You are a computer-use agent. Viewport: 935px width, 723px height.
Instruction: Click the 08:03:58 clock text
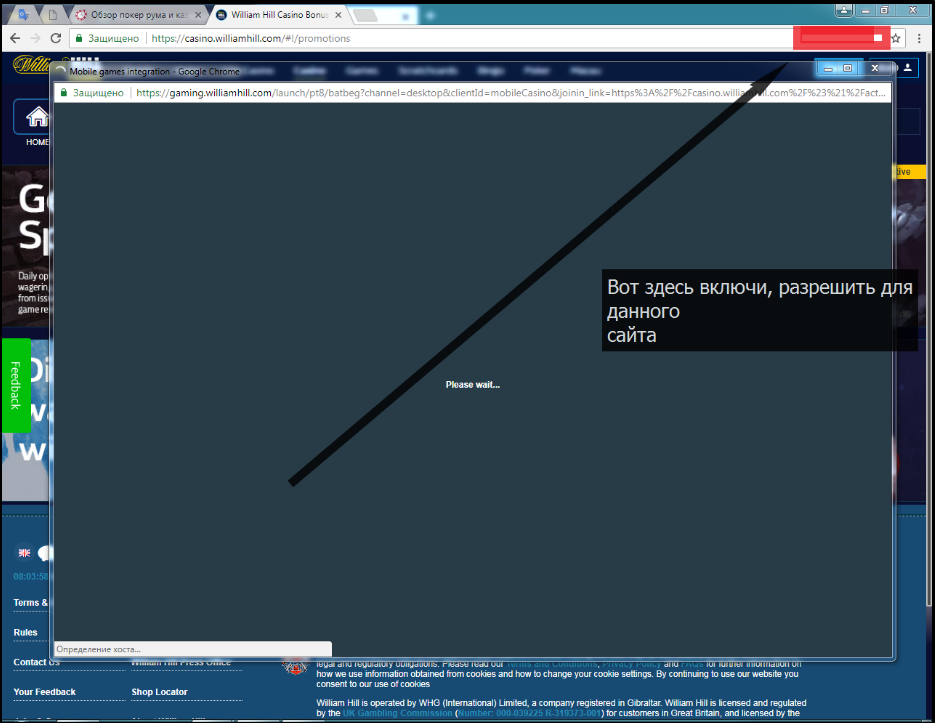click(x=30, y=577)
